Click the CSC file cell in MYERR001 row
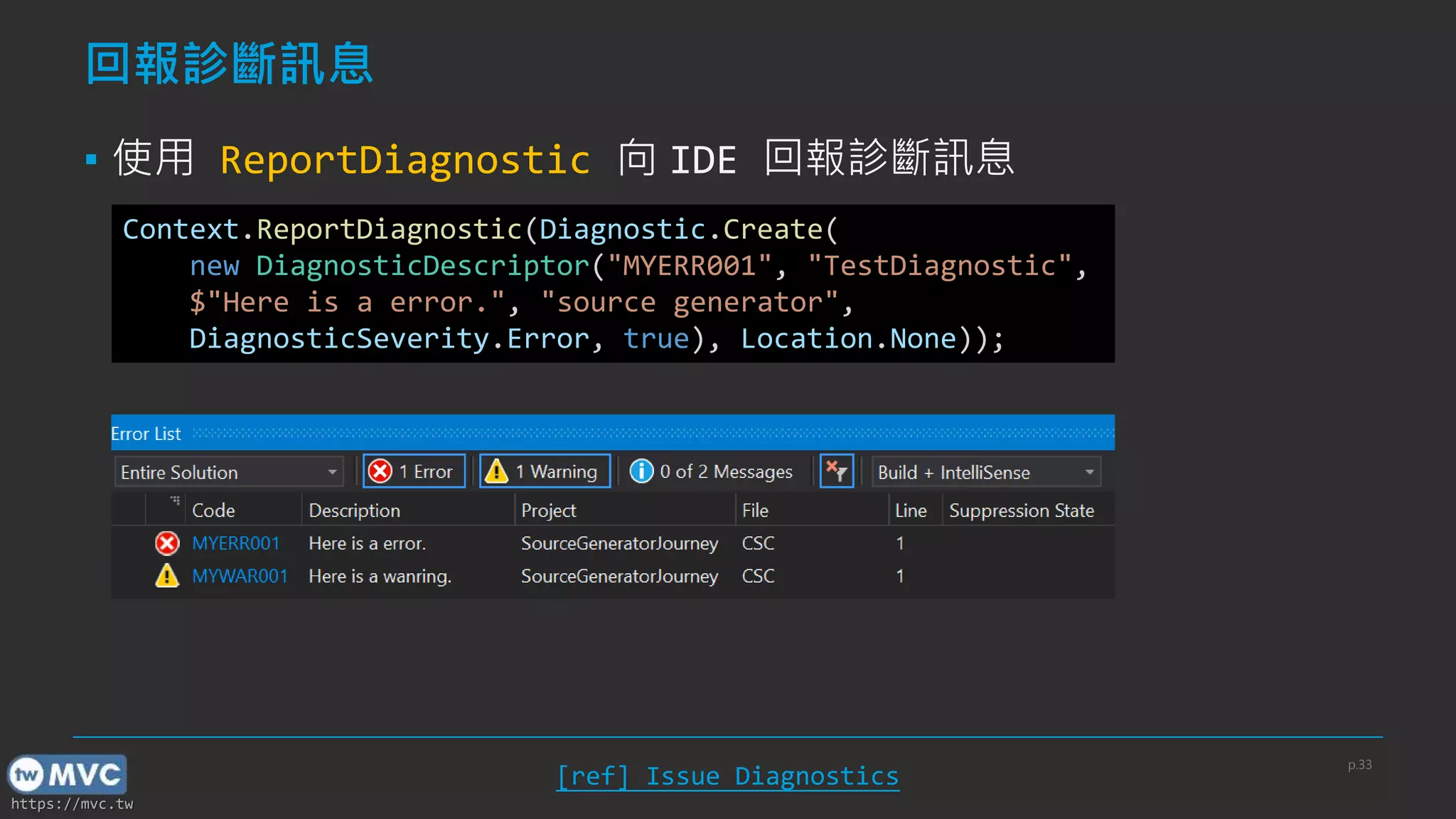 tap(758, 543)
